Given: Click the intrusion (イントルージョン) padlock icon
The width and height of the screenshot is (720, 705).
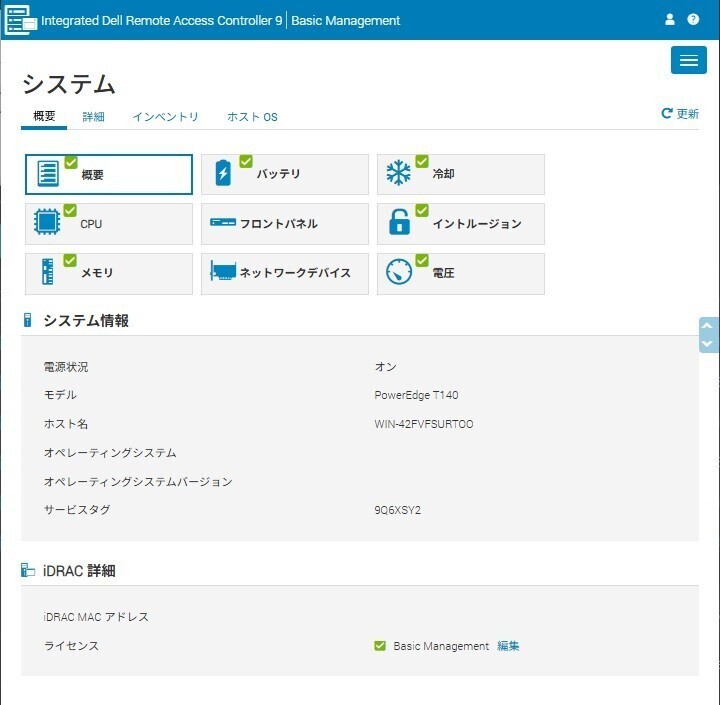Looking at the screenshot, I should pos(399,224).
